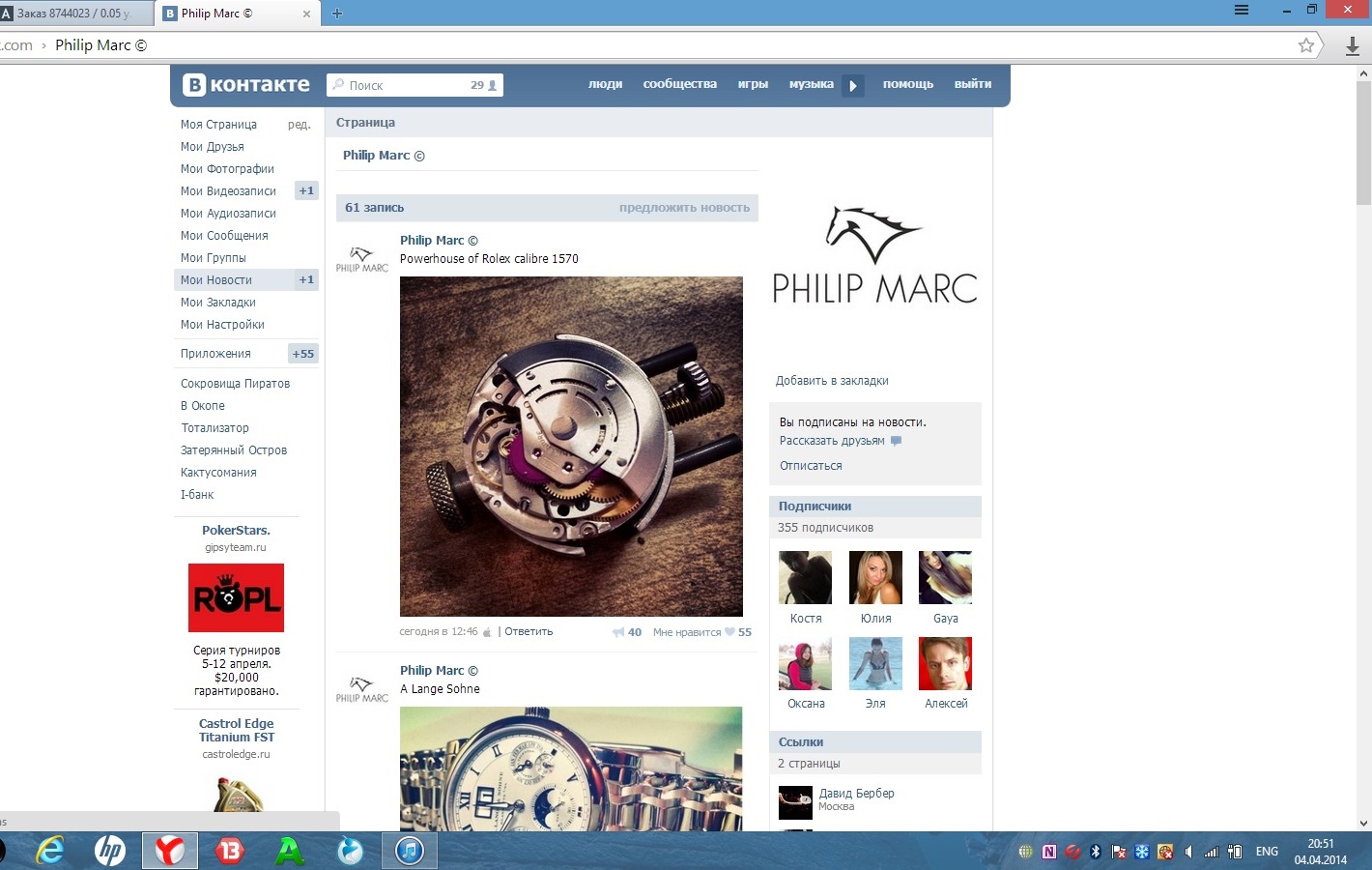This screenshot has width=1372, height=870.
Task: Go to Моя Страница in the sidebar
Action: pyautogui.click(x=219, y=125)
